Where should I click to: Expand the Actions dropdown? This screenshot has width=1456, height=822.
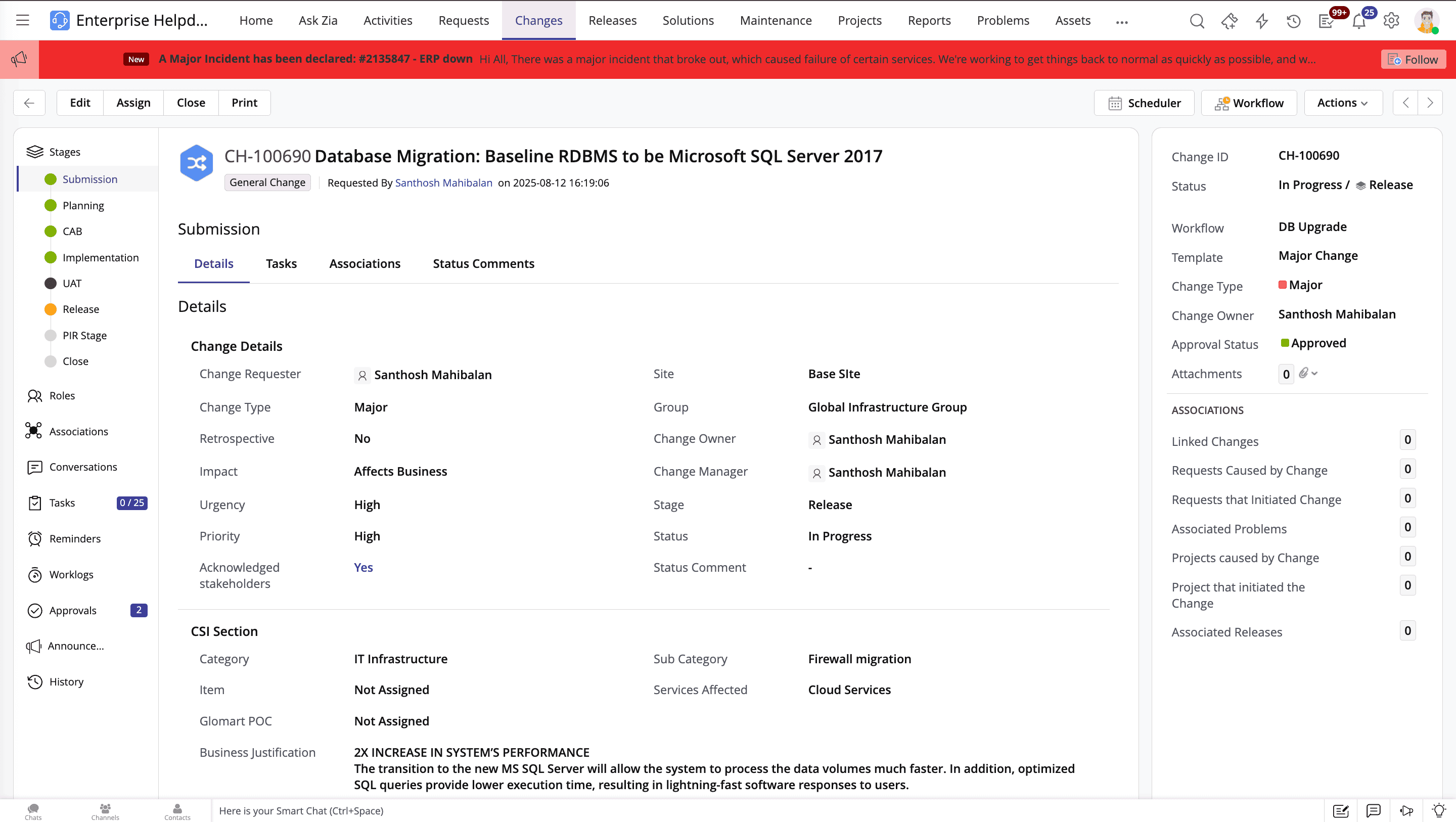1343,103
